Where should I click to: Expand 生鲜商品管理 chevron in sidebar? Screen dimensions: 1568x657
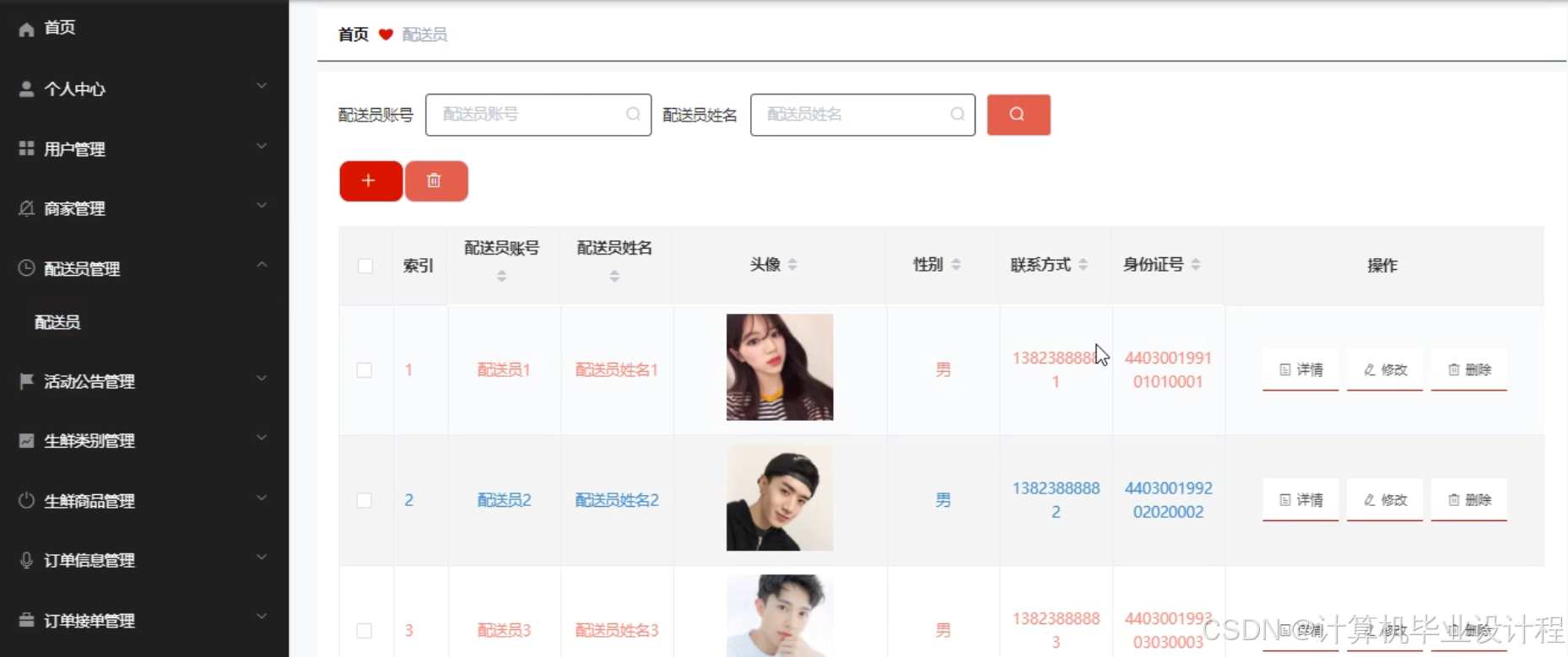pos(262,498)
